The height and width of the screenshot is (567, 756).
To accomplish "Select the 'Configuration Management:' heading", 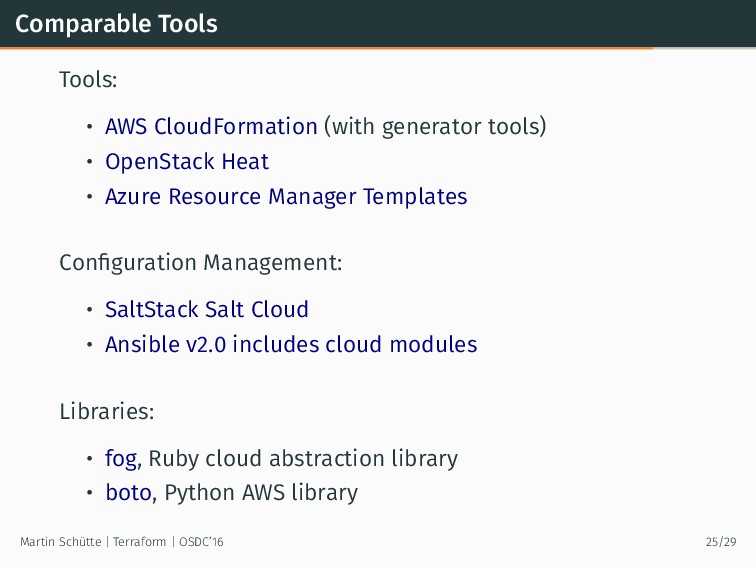I will pos(201,263).
